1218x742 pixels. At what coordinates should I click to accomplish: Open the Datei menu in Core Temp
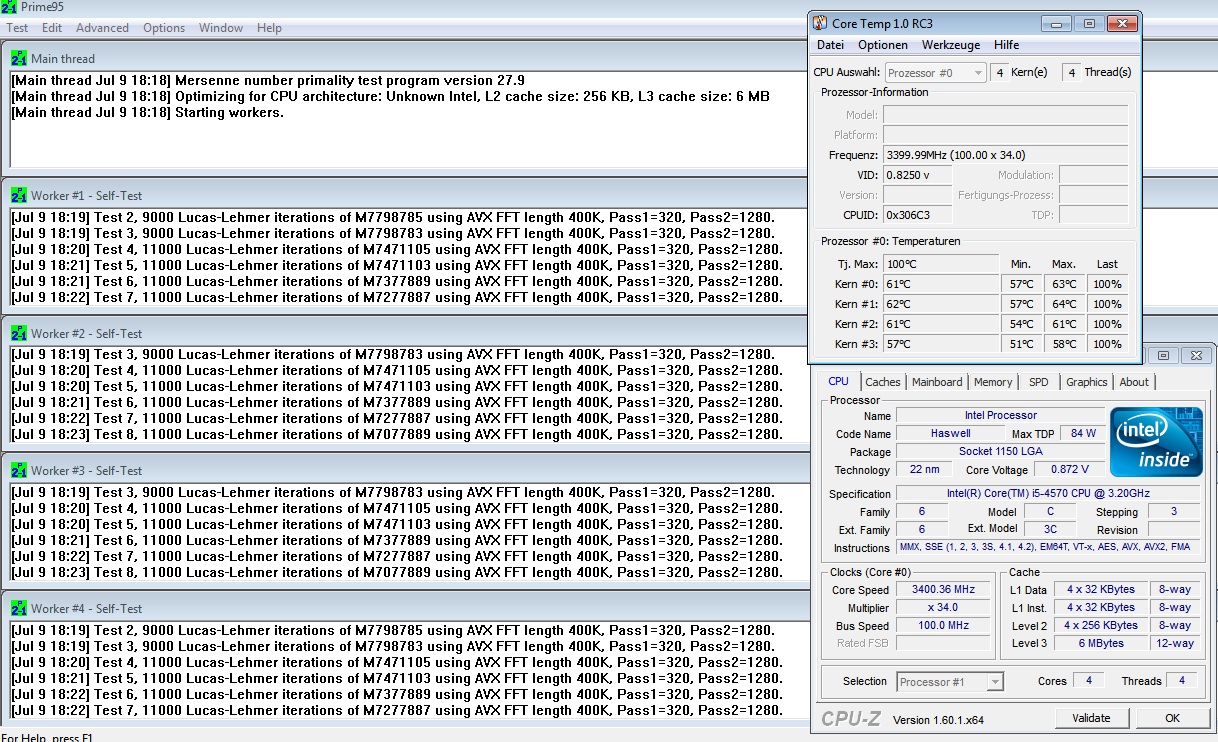point(830,45)
